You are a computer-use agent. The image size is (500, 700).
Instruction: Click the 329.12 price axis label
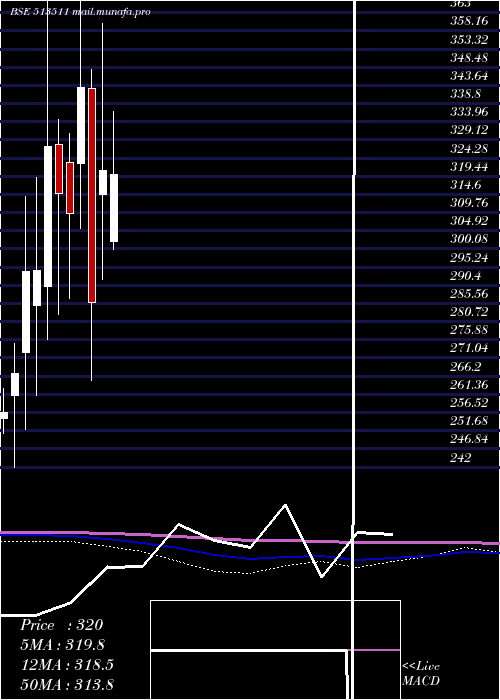pyautogui.click(x=469, y=130)
